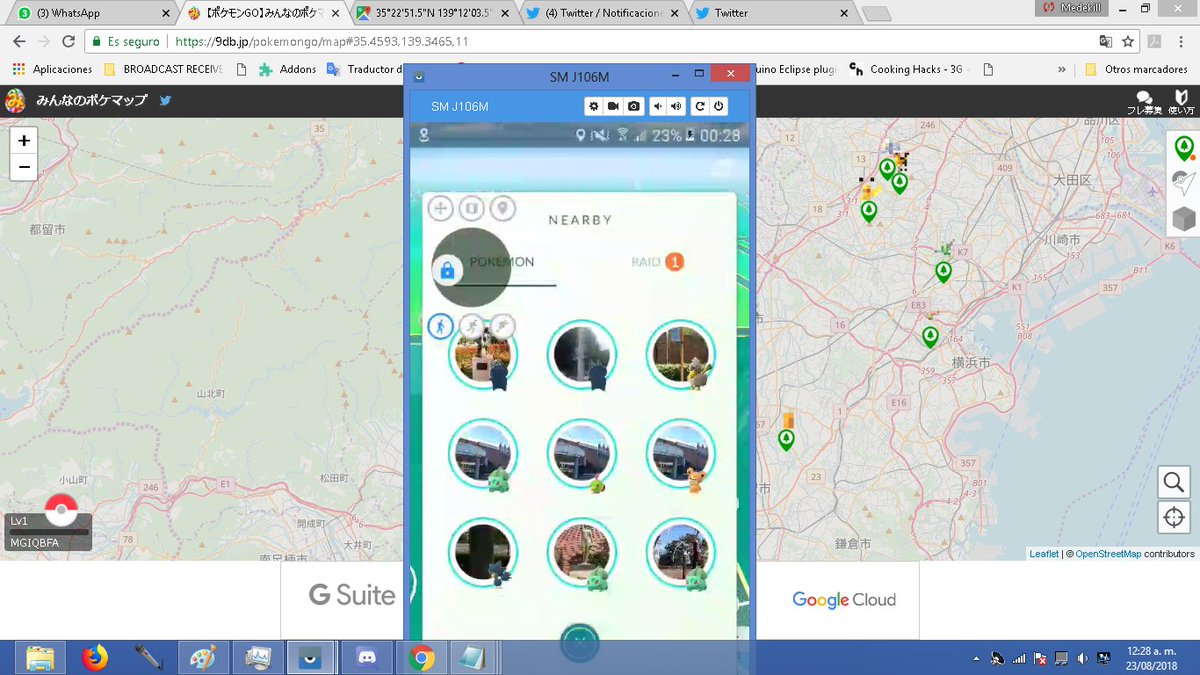Click the フレ募集 chat icon
This screenshot has width=1200, height=675.
[1144, 101]
